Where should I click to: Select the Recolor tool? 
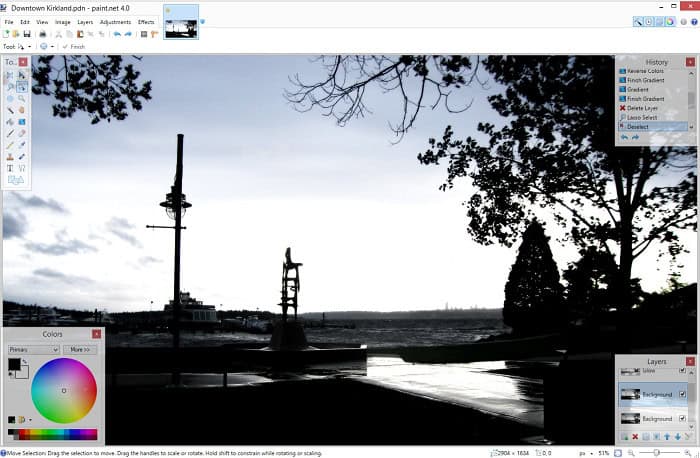coord(21,157)
